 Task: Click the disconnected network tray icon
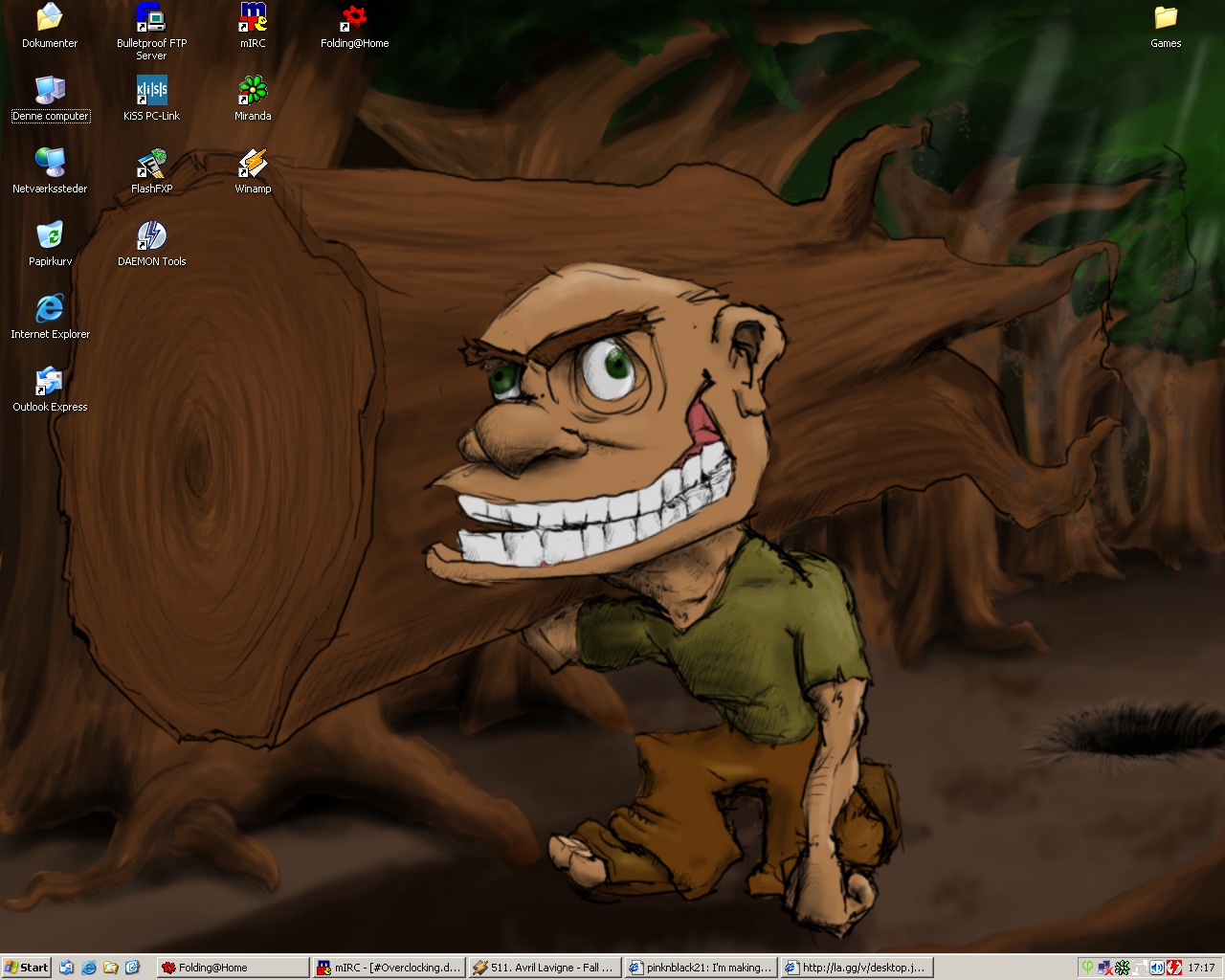[1105, 968]
